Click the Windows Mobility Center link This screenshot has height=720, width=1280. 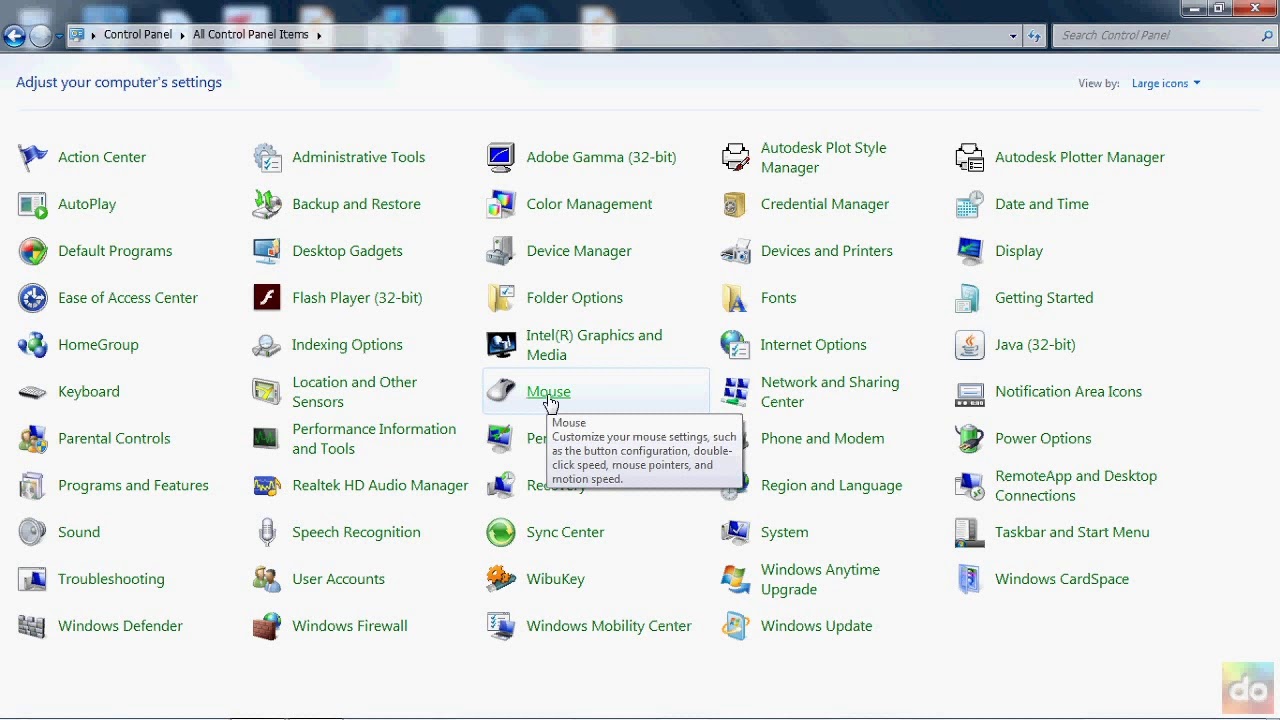point(609,626)
